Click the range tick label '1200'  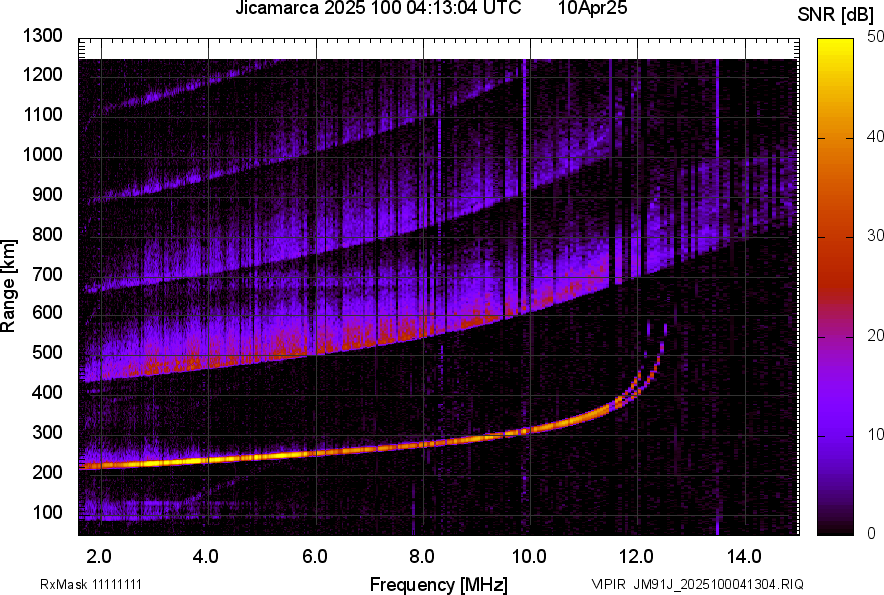[x=42, y=74]
